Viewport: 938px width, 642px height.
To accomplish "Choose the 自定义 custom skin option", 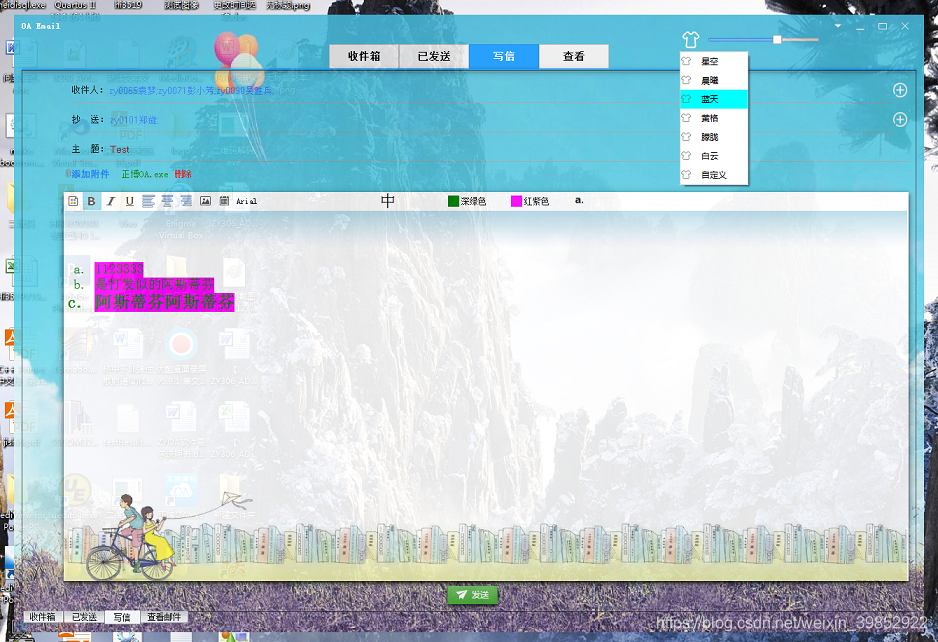I will tap(714, 175).
